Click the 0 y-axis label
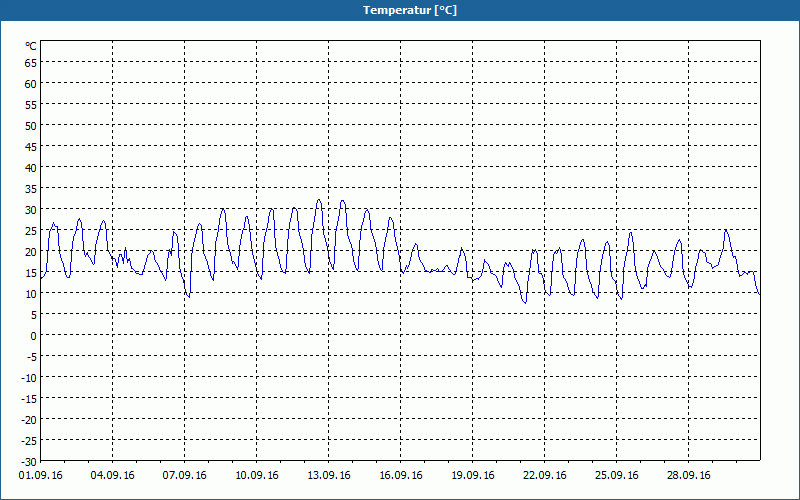 pos(34,336)
